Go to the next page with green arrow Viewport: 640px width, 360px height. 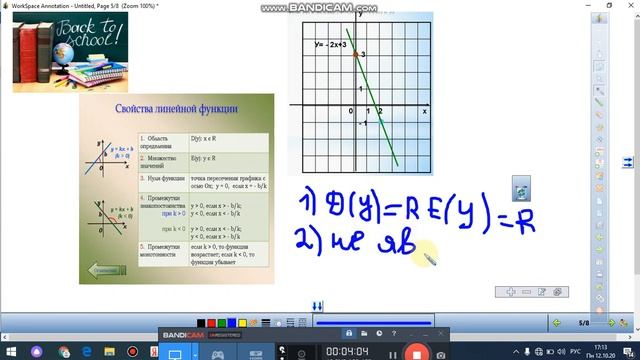coord(611,323)
